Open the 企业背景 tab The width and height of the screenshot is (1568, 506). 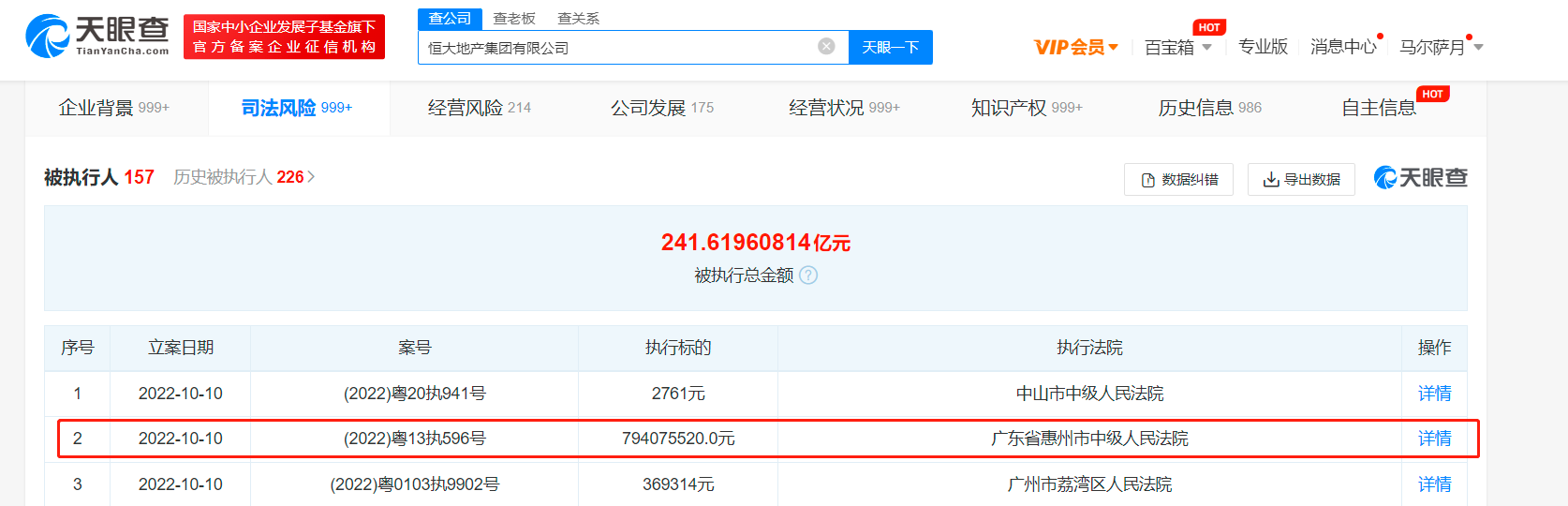(x=114, y=108)
